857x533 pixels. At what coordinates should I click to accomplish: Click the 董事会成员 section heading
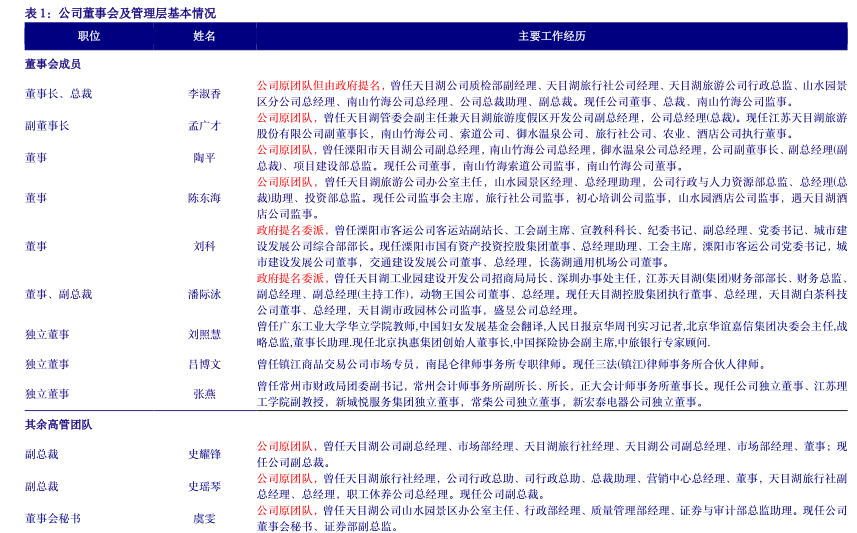(53, 64)
